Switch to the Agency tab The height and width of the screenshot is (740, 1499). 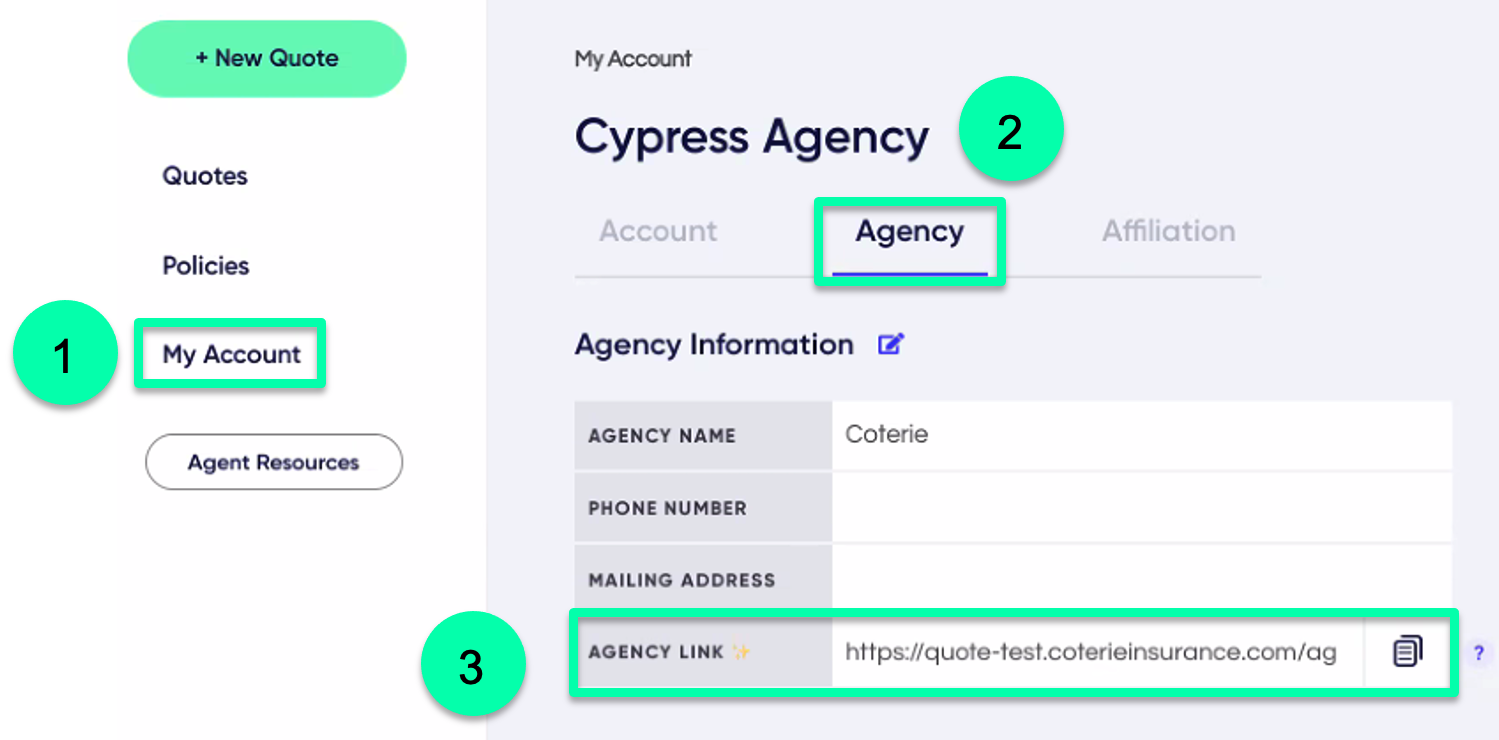tap(910, 233)
